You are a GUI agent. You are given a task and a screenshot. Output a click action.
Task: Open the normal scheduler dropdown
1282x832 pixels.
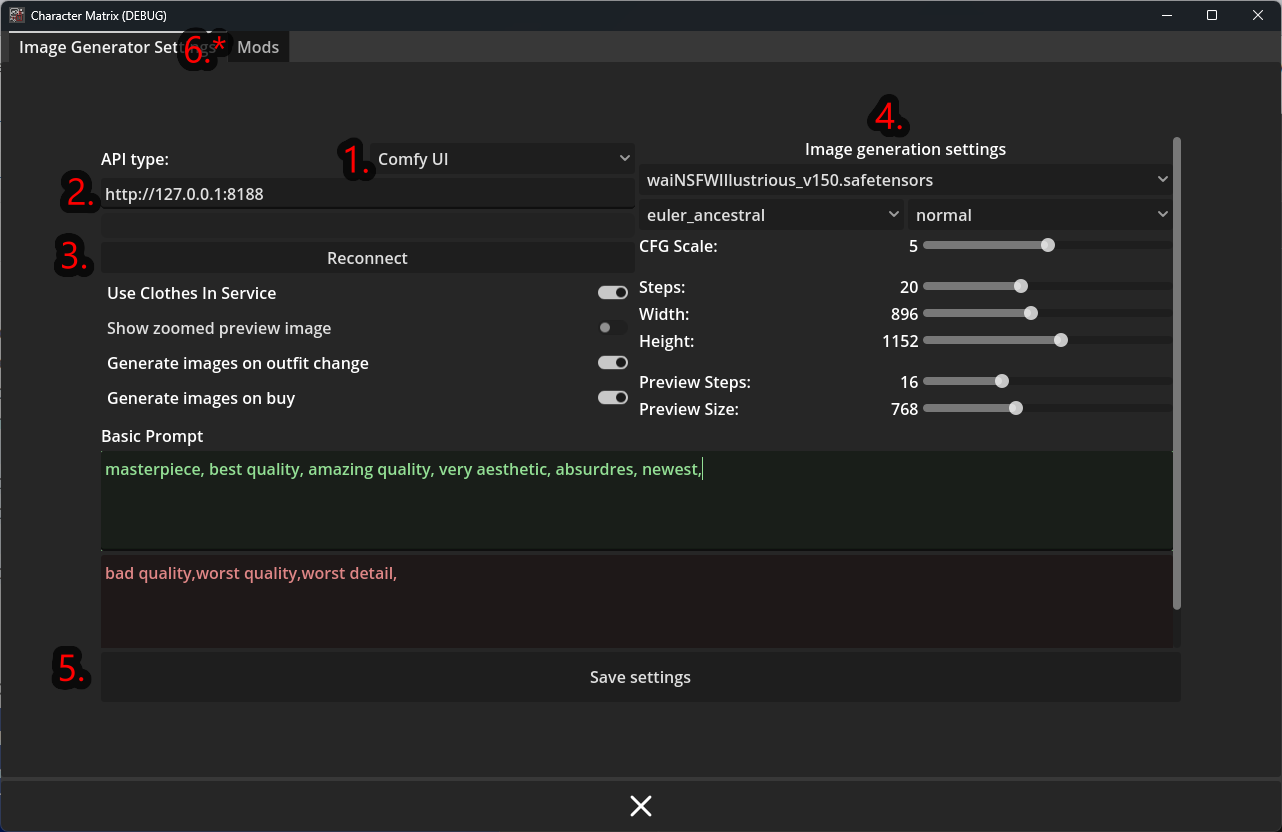(1039, 215)
